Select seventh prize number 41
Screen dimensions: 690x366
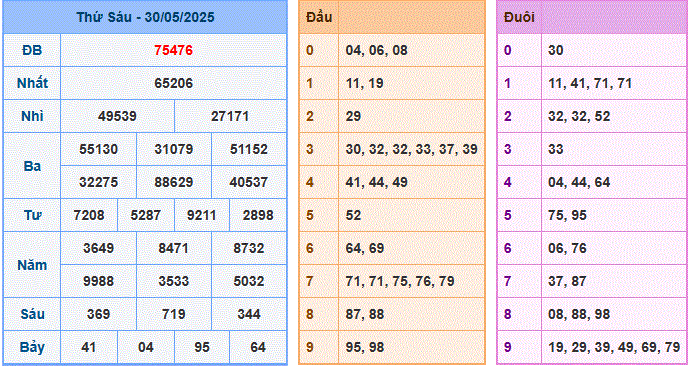89,347
